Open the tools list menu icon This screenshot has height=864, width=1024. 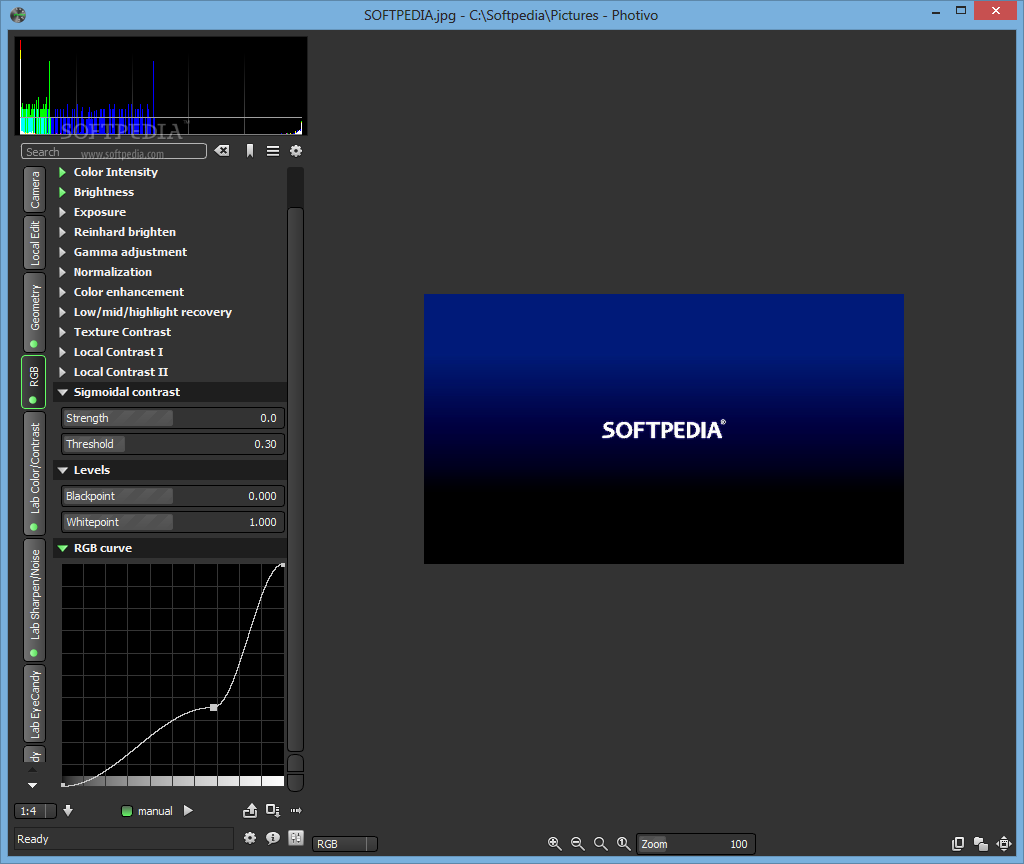tap(273, 151)
